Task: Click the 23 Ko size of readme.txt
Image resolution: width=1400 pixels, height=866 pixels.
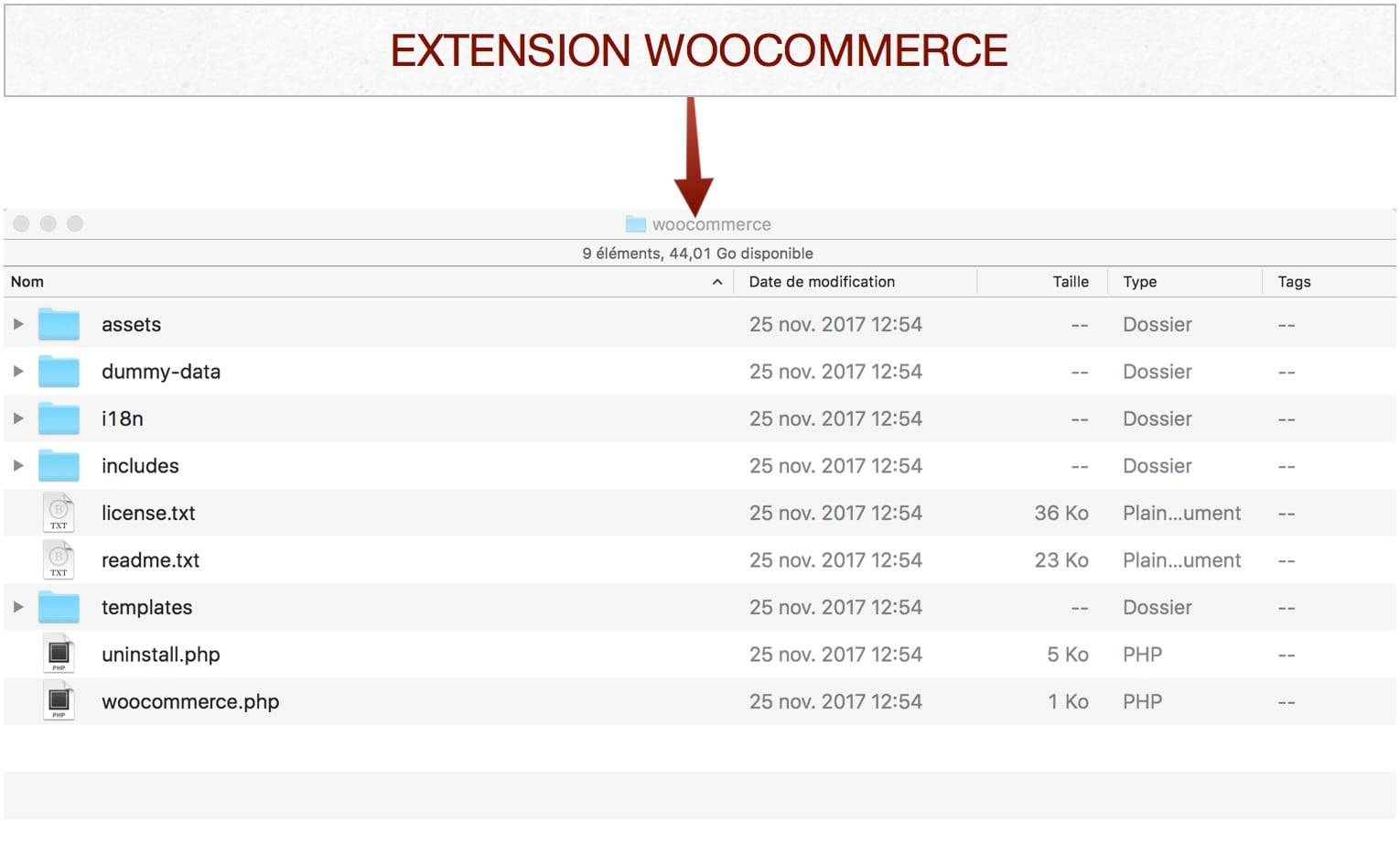Action: pos(1061,560)
